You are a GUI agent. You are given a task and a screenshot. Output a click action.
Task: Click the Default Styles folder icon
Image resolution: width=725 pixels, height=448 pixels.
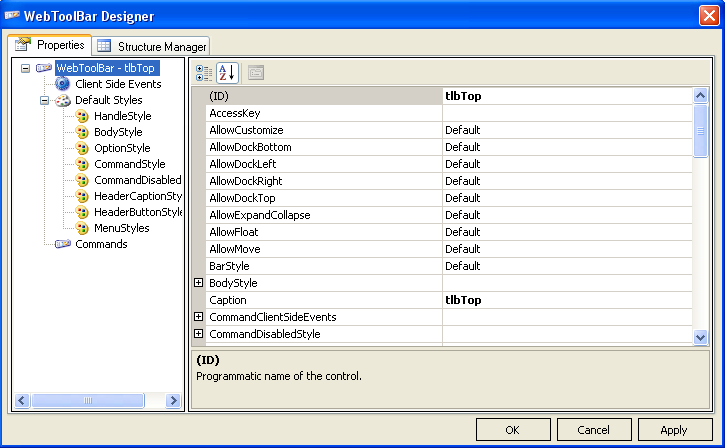coord(63,100)
